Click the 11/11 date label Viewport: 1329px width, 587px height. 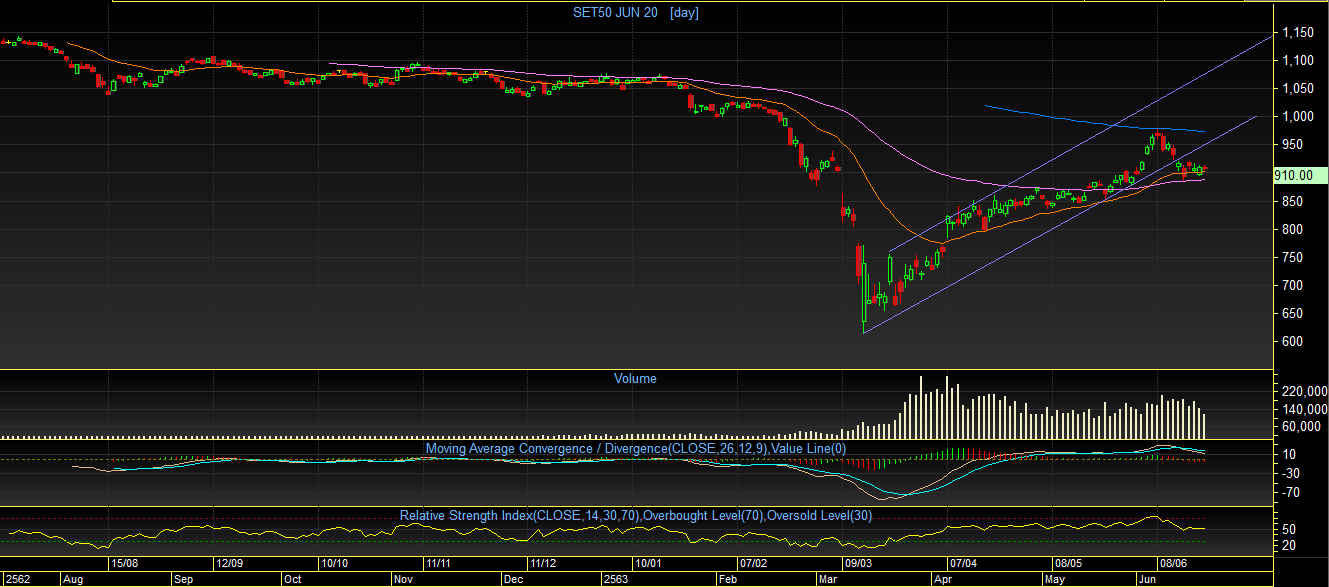pyautogui.click(x=438, y=564)
